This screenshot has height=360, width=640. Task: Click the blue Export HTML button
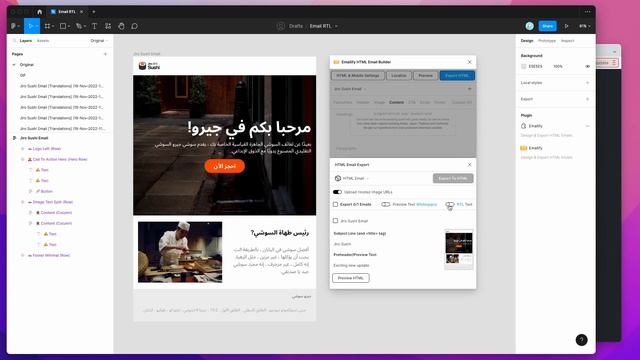pyautogui.click(x=457, y=76)
